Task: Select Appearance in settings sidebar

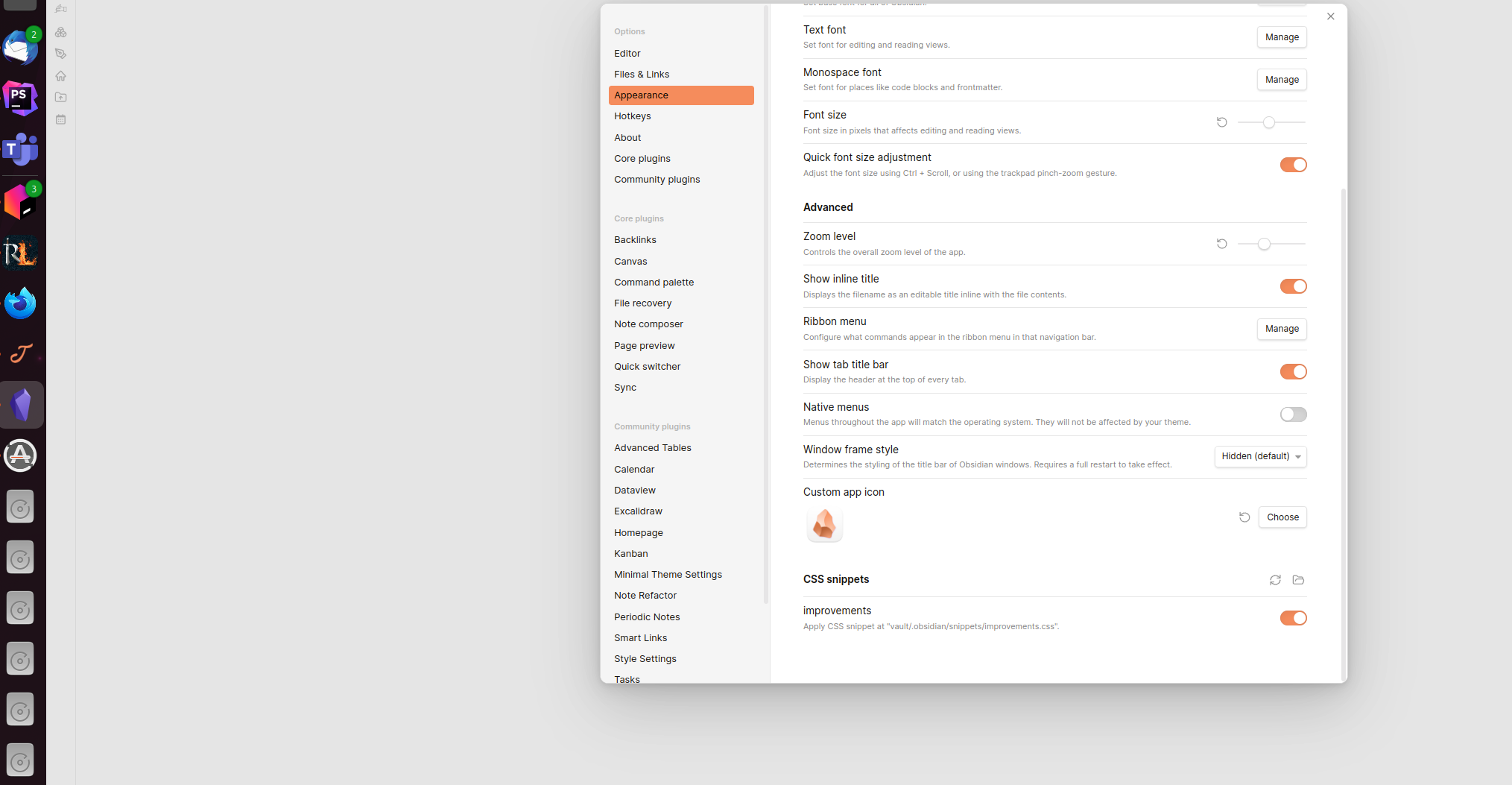Action: [681, 95]
